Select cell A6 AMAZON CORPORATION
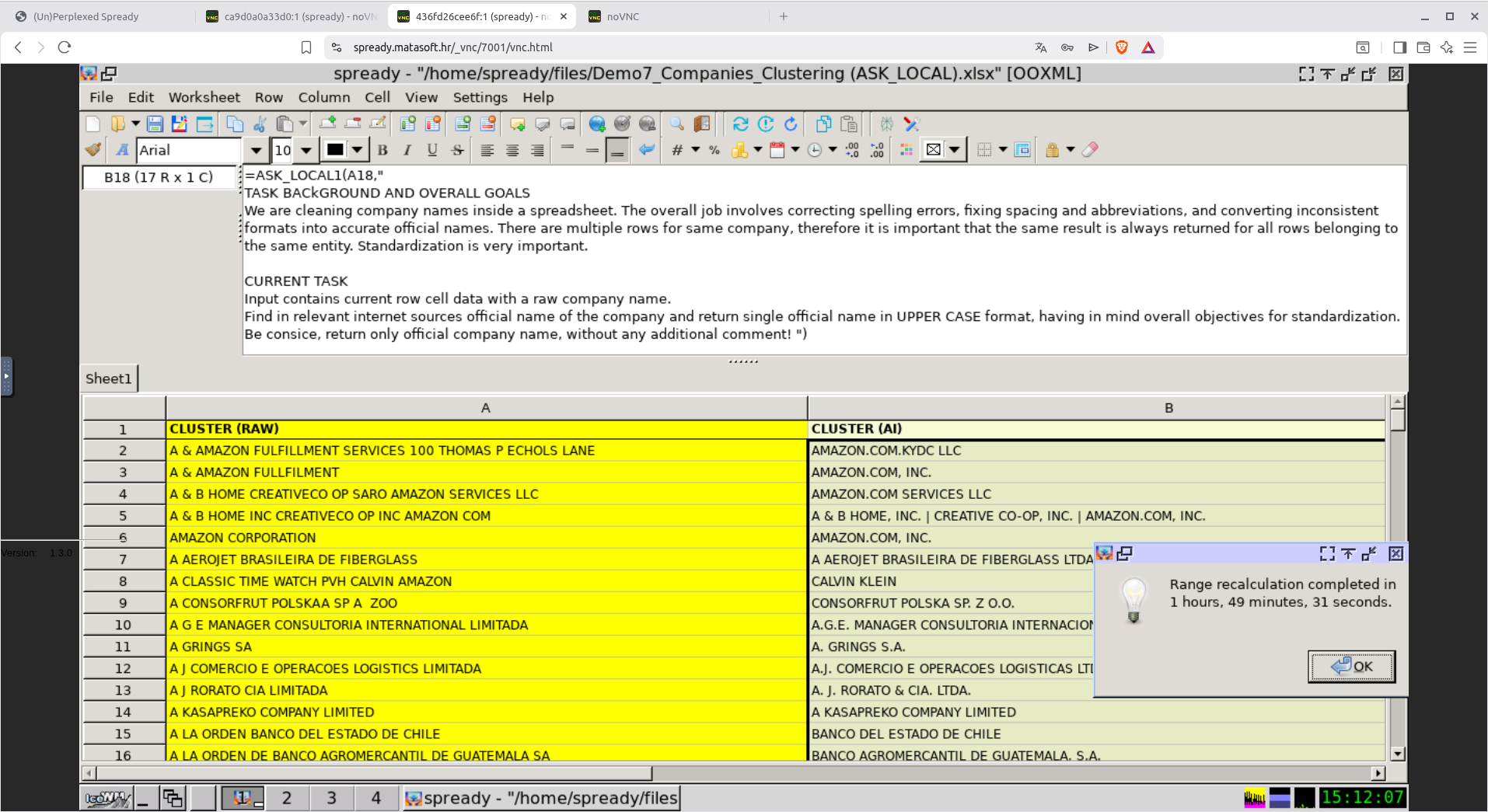1488x812 pixels. [486, 538]
